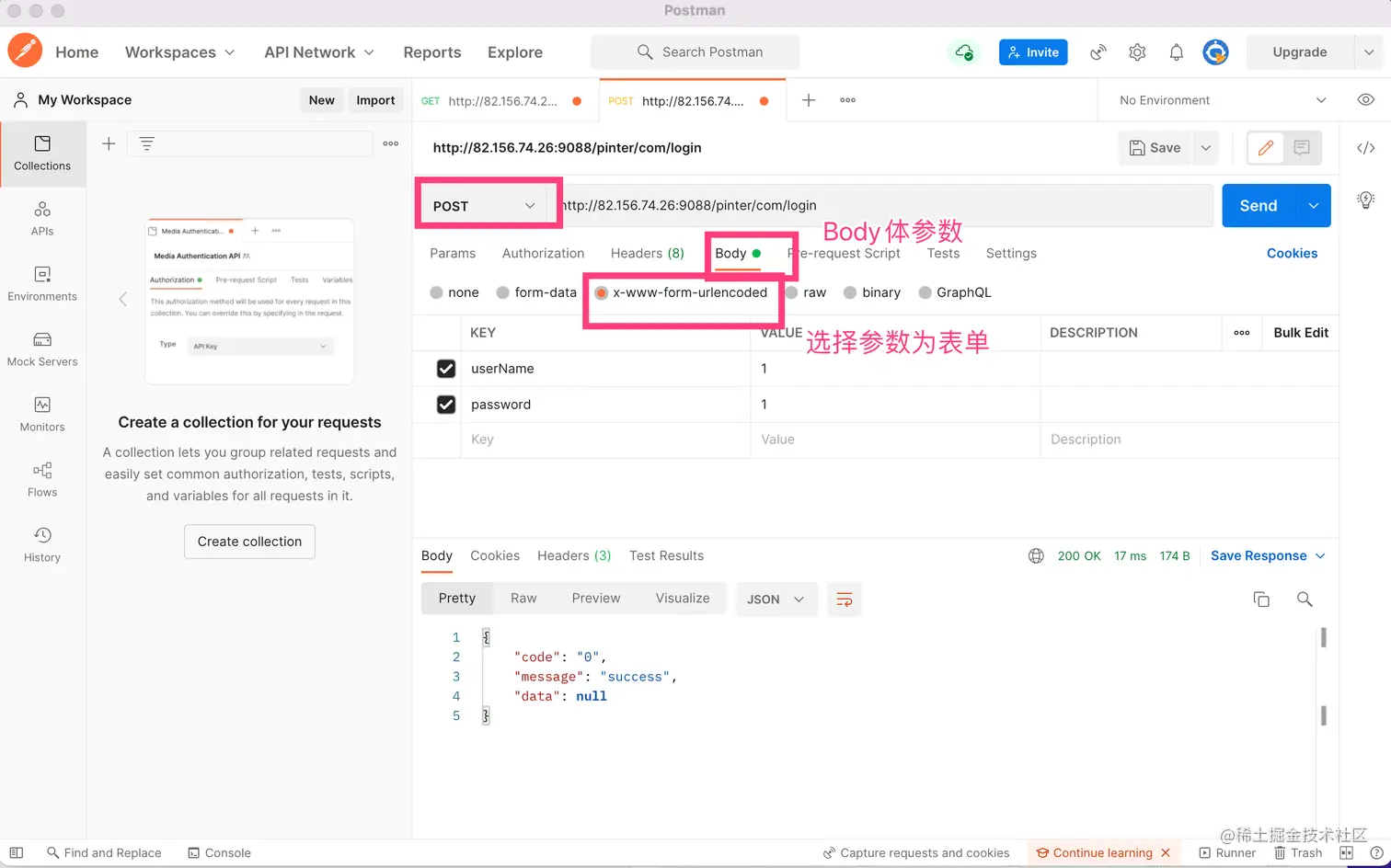Open the JSON format dropdown
The image size is (1391, 868).
pos(776,600)
